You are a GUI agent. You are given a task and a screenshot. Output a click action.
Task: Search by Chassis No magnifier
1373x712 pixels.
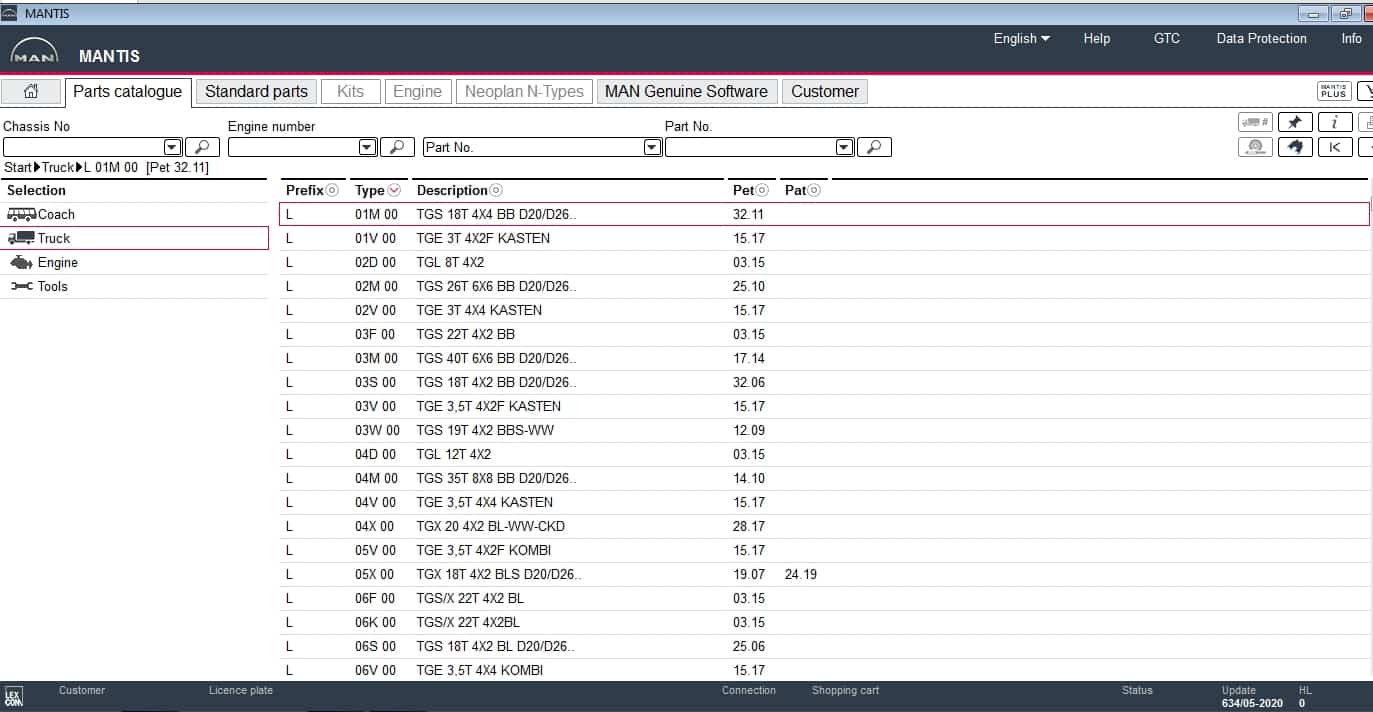click(203, 147)
